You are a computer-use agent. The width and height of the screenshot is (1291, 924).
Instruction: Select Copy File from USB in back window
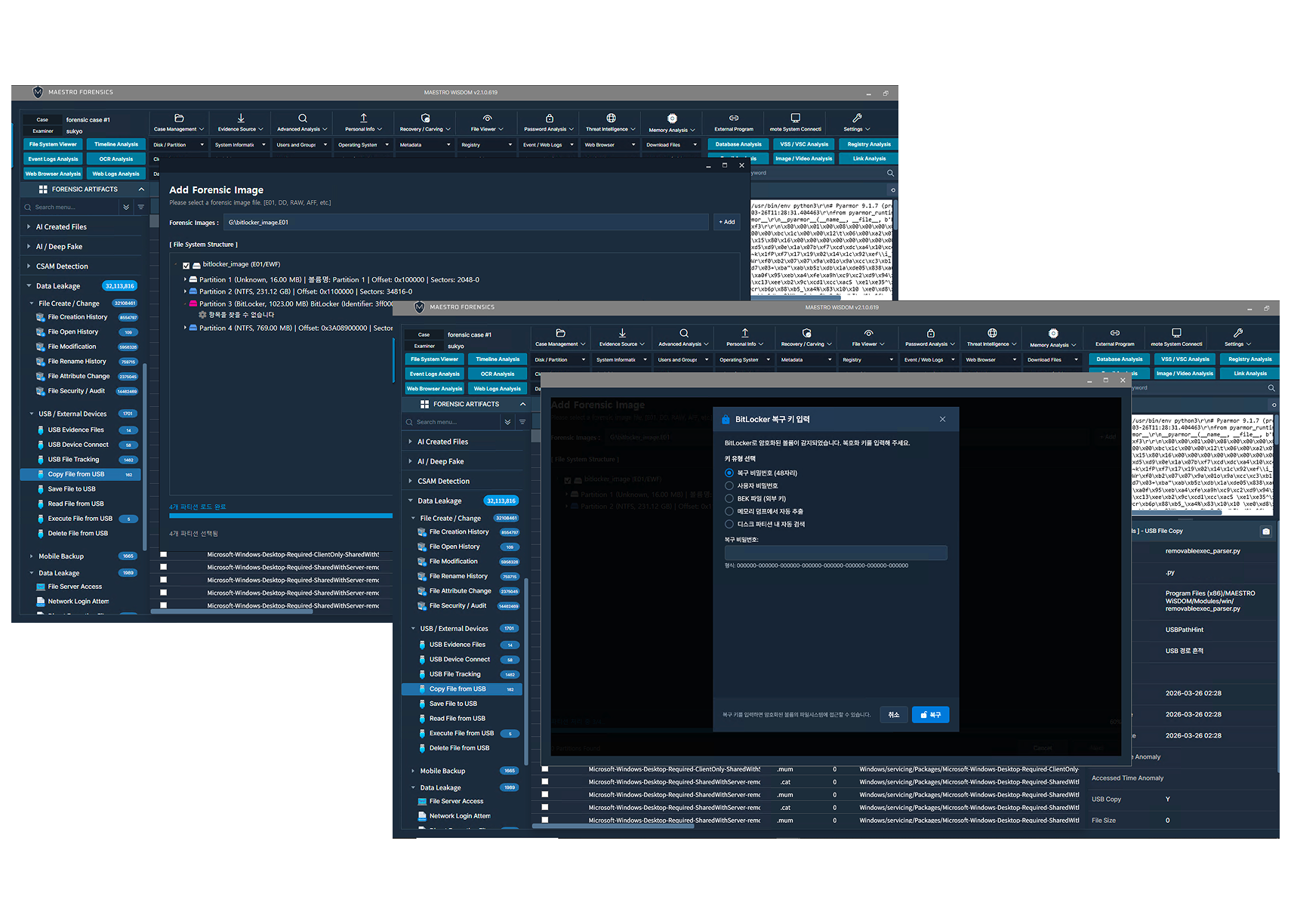click(80, 474)
